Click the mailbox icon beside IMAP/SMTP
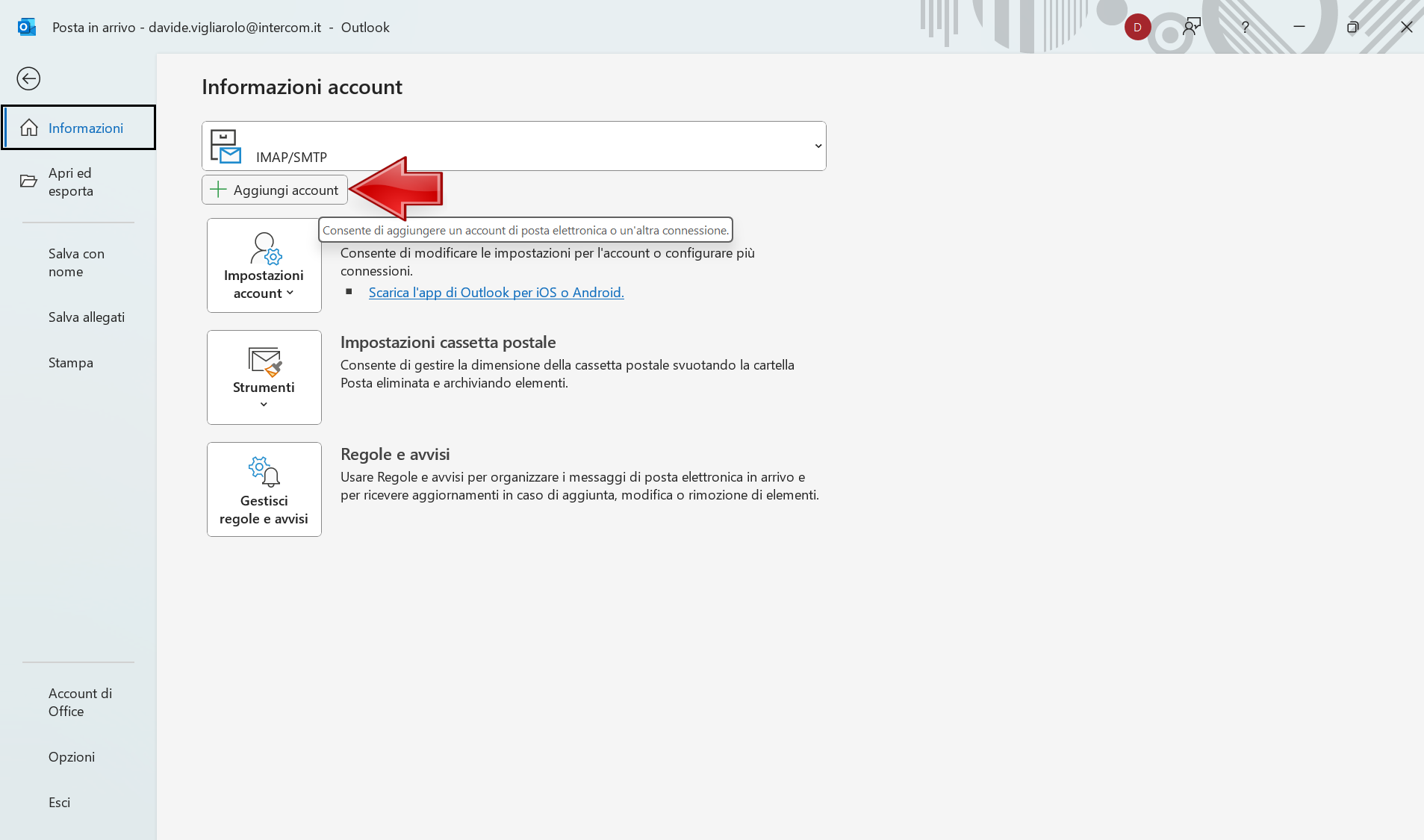 tap(225, 146)
